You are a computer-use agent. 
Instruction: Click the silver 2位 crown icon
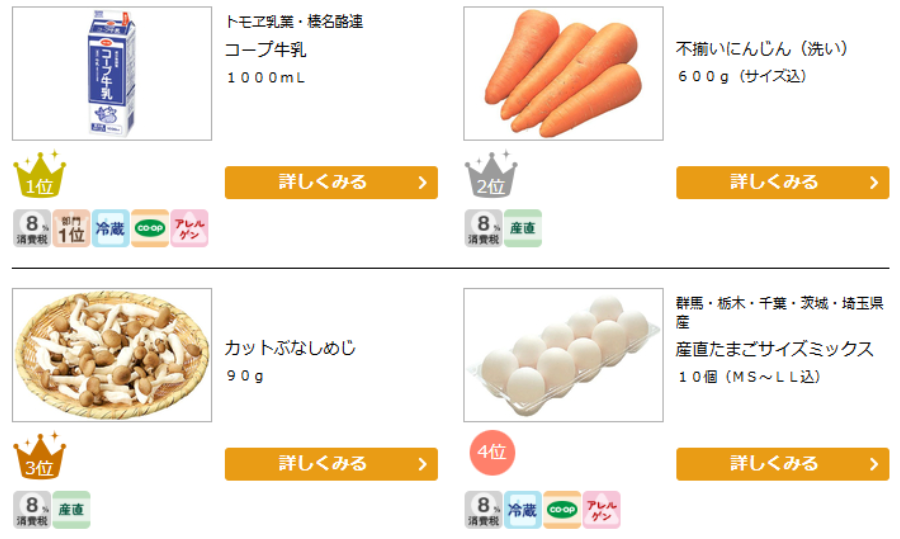point(491,175)
